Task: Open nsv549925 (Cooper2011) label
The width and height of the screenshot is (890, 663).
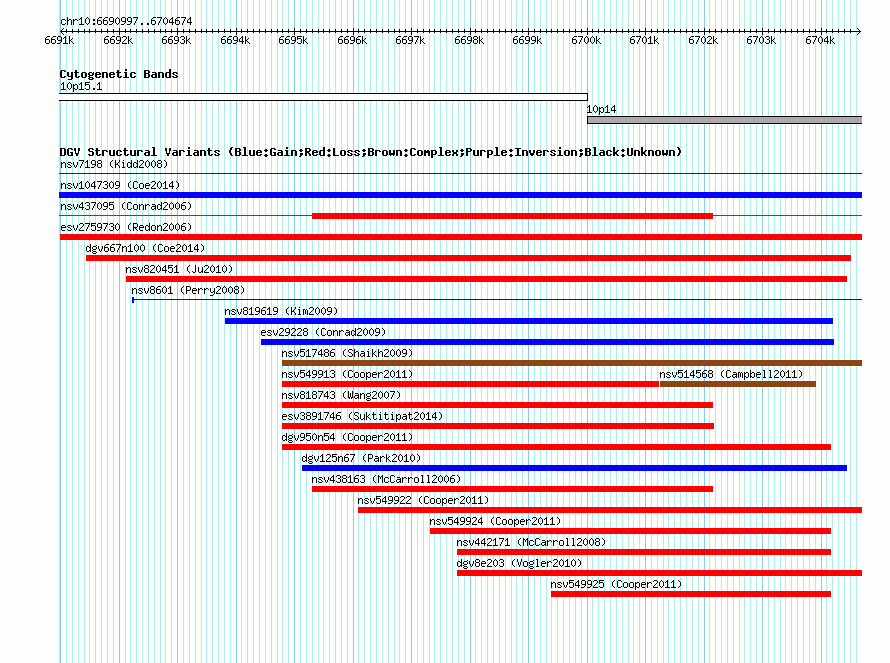Action: coord(616,585)
